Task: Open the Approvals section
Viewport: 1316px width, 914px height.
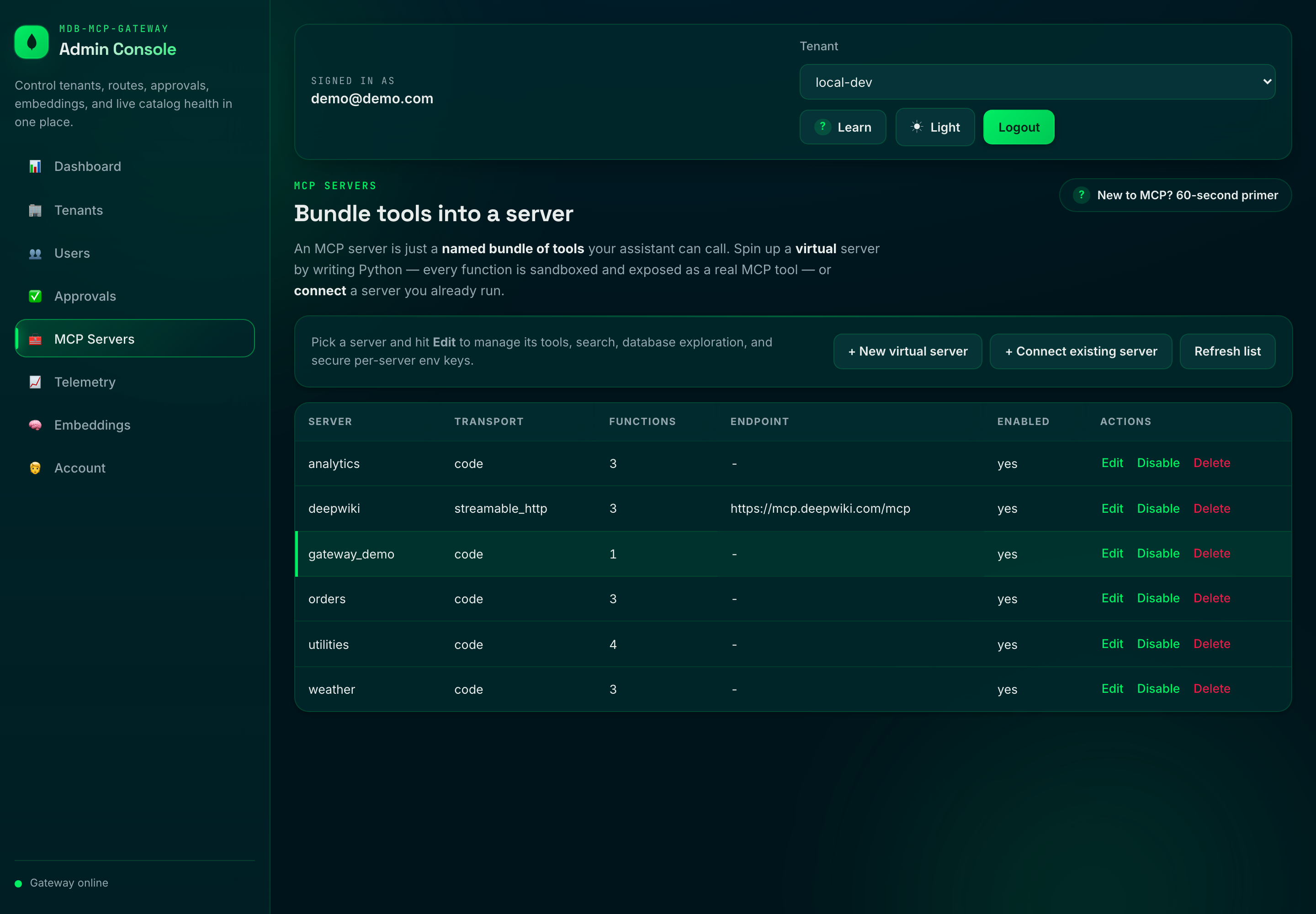Action: point(135,296)
